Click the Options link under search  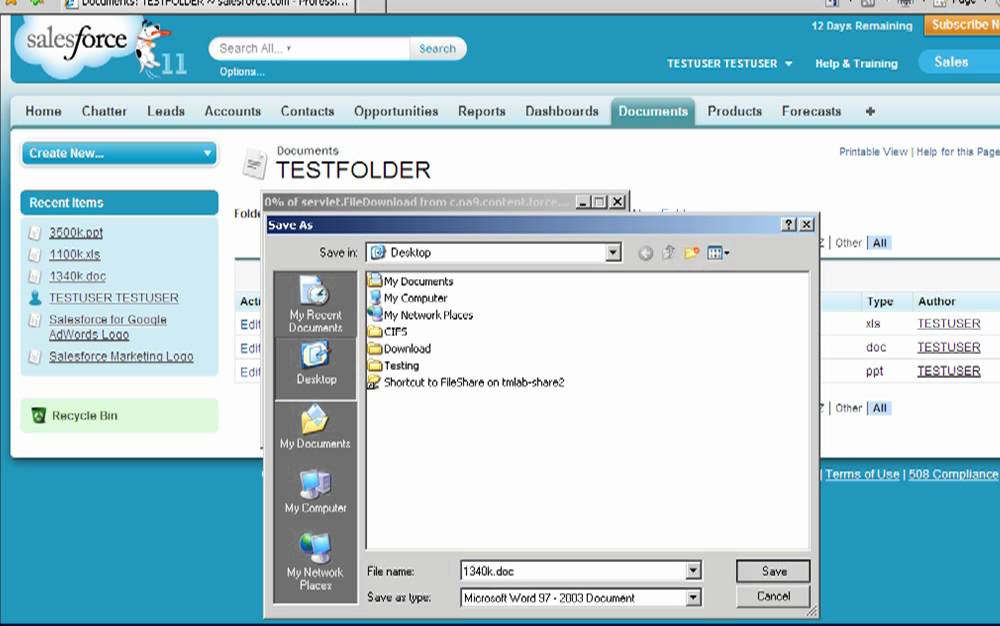242,72
